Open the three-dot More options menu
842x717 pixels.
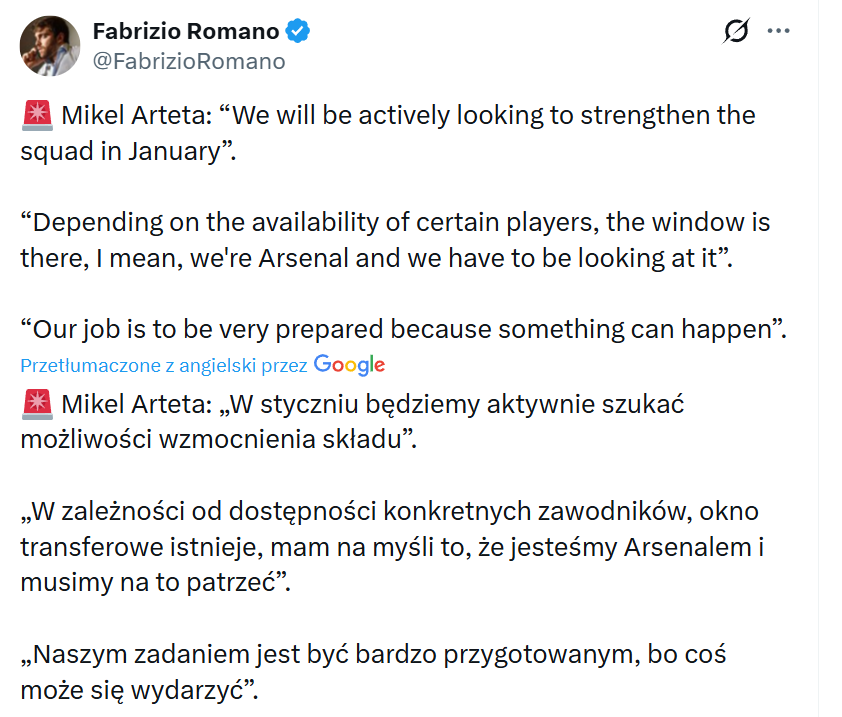pyautogui.click(x=778, y=32)
